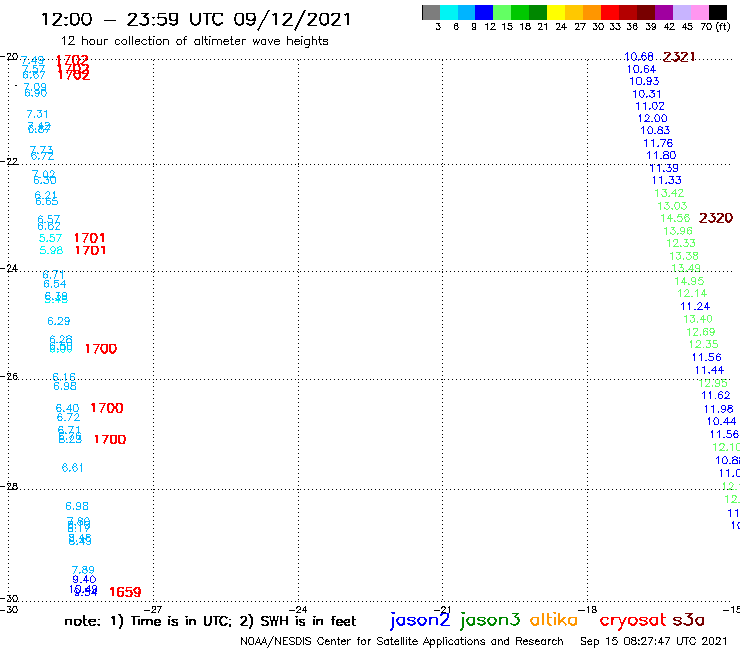This screenshot has height=650, width=740.
Task: Click the cyan wave height value '5.57'
Action: coord(50,238)
